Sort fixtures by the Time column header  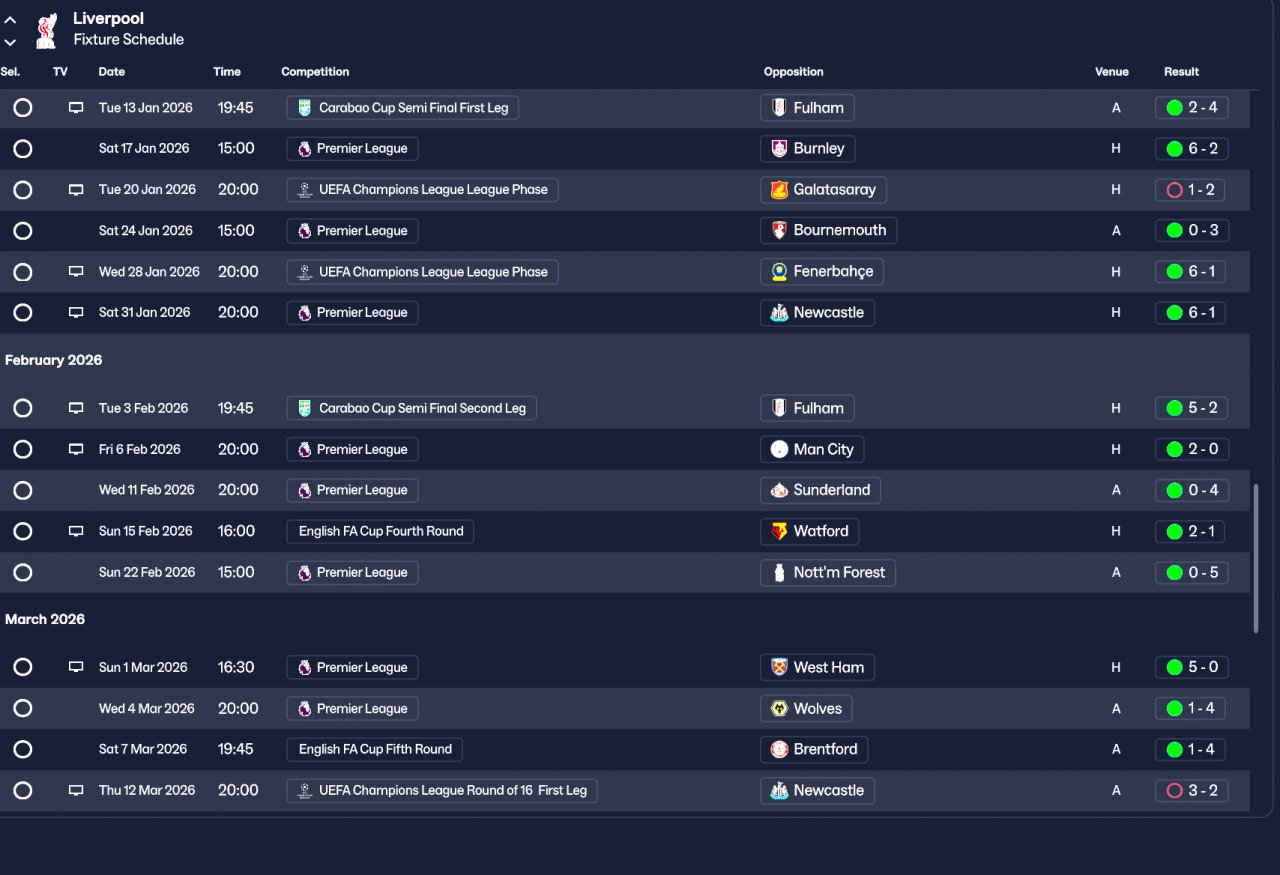[x=227, y=72]
